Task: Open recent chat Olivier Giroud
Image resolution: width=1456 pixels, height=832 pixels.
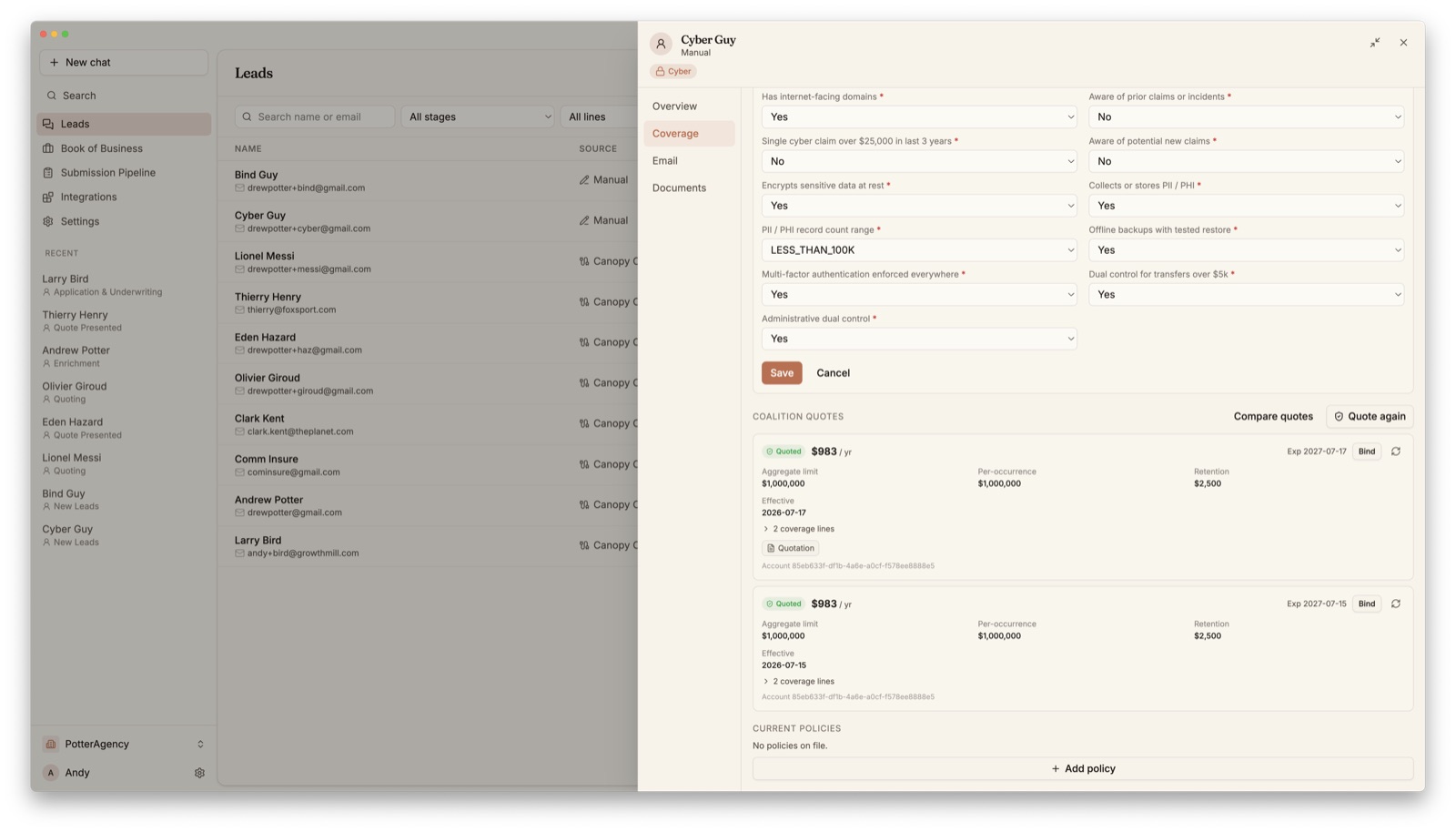Action: click(124, 392)
